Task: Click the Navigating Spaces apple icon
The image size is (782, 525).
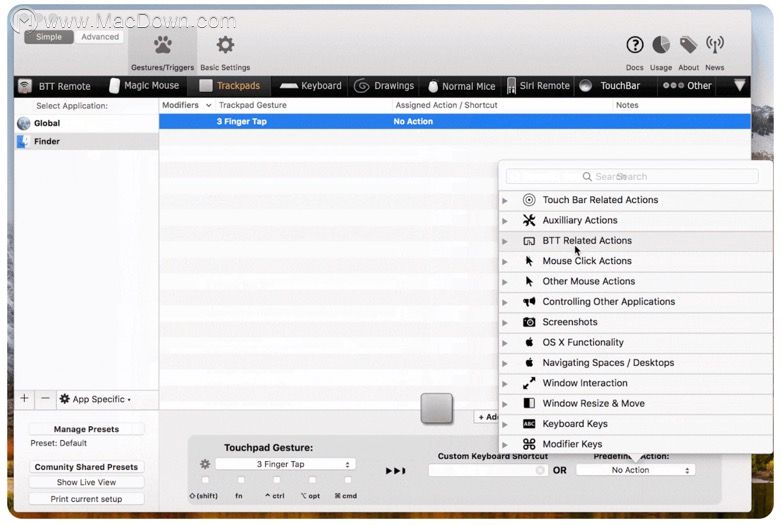Action: pyautogui.click(x=529, y=362)
